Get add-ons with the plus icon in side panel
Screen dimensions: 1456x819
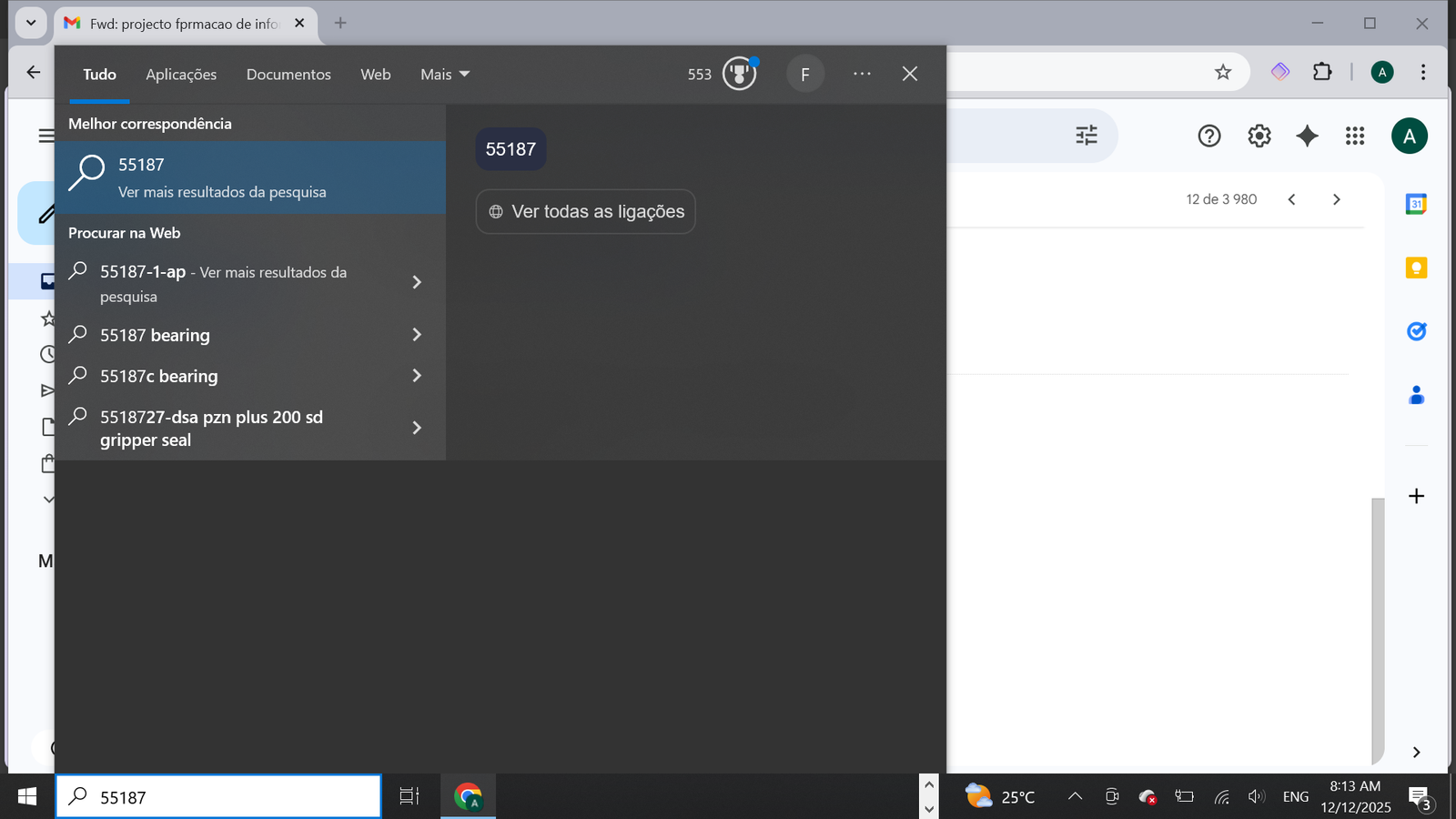point(1417,496)
